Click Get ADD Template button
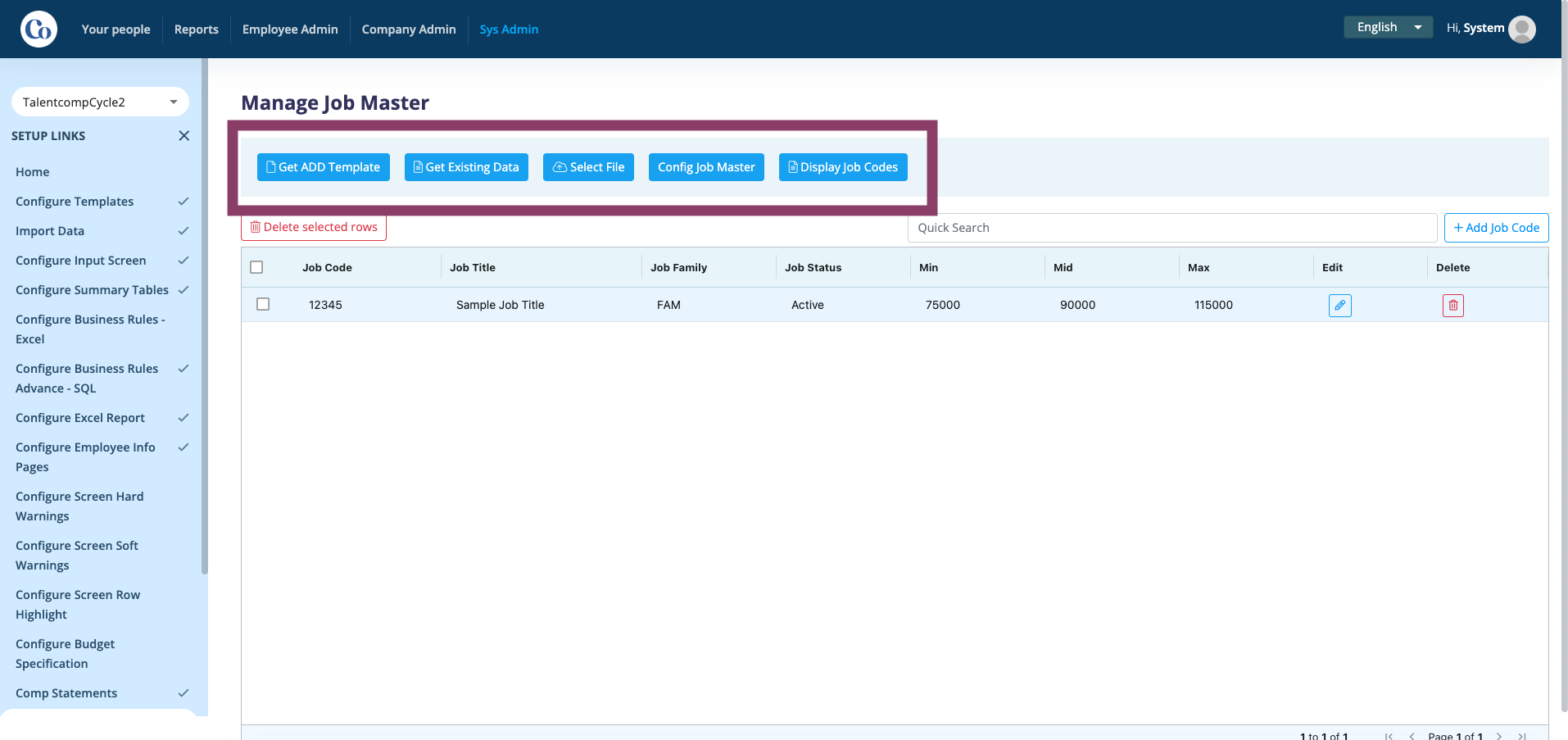Image resolution: width=1568 pixels, height=740 pixels. pos(323,167)
